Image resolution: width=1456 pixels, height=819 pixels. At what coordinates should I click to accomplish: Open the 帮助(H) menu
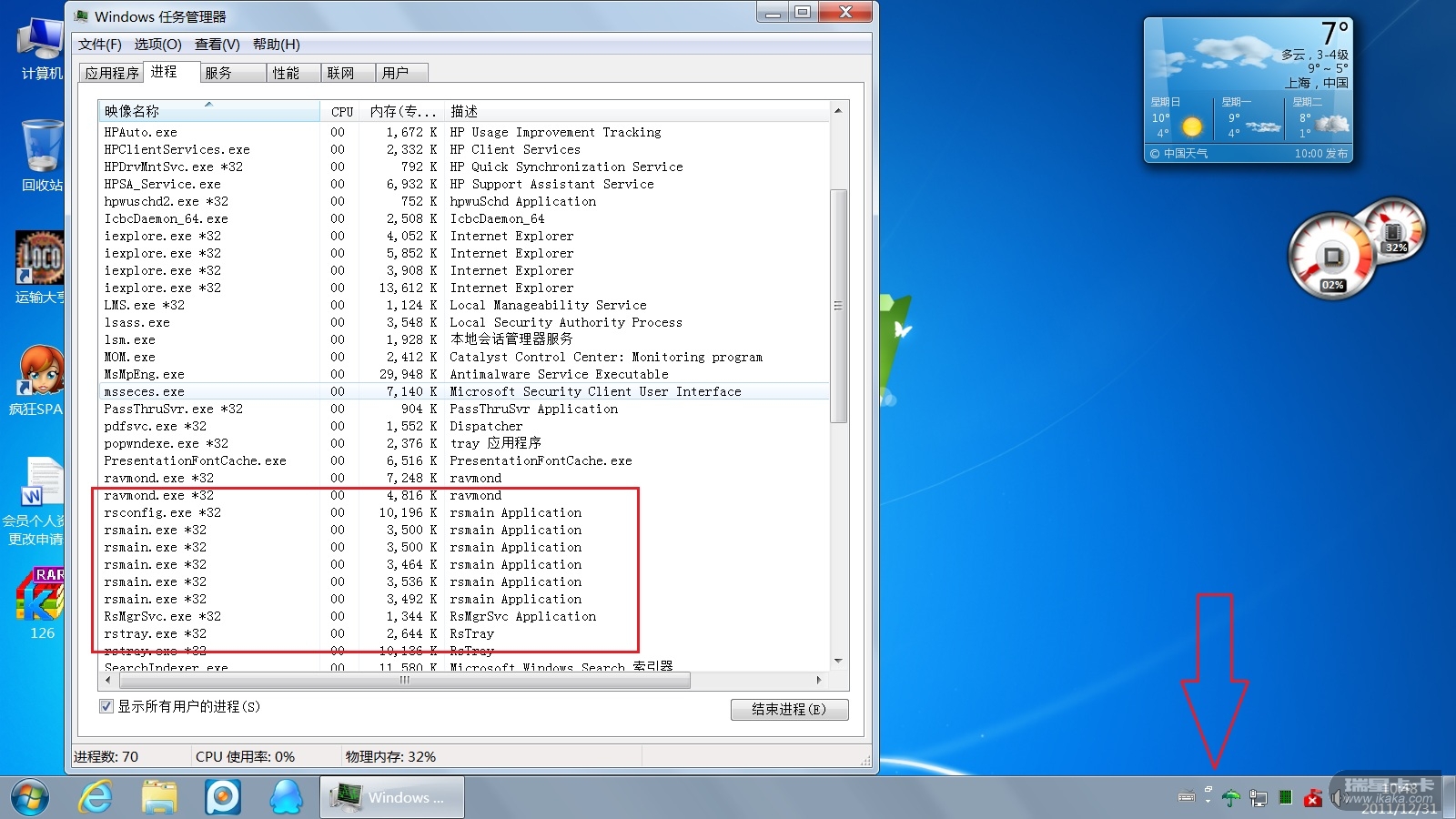pos(276,44)
